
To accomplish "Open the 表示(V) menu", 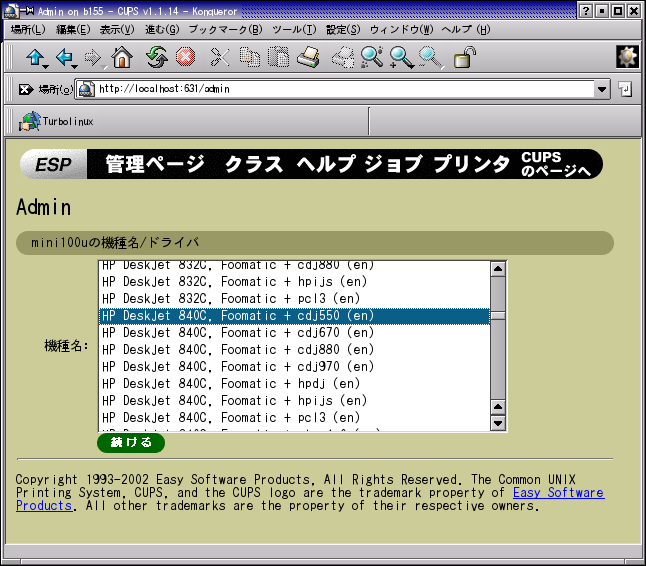I will click(x=117, y=30).
